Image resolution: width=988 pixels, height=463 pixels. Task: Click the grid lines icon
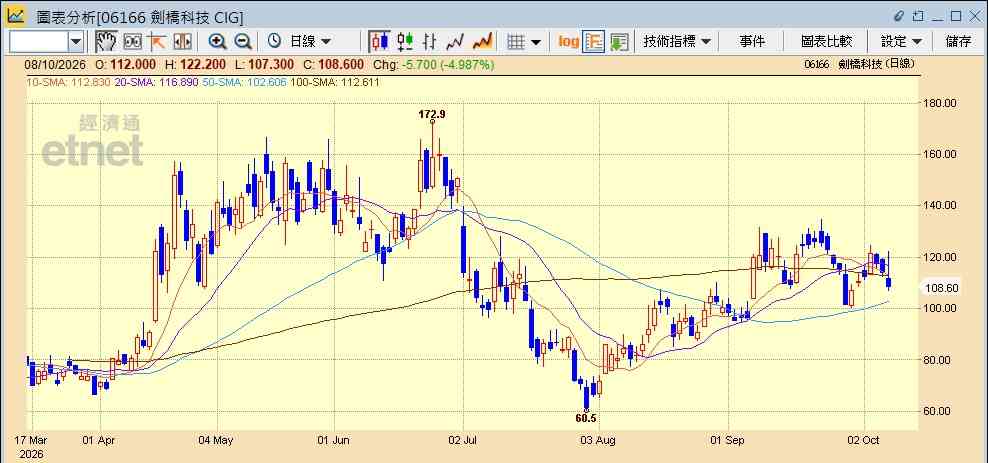516,42
